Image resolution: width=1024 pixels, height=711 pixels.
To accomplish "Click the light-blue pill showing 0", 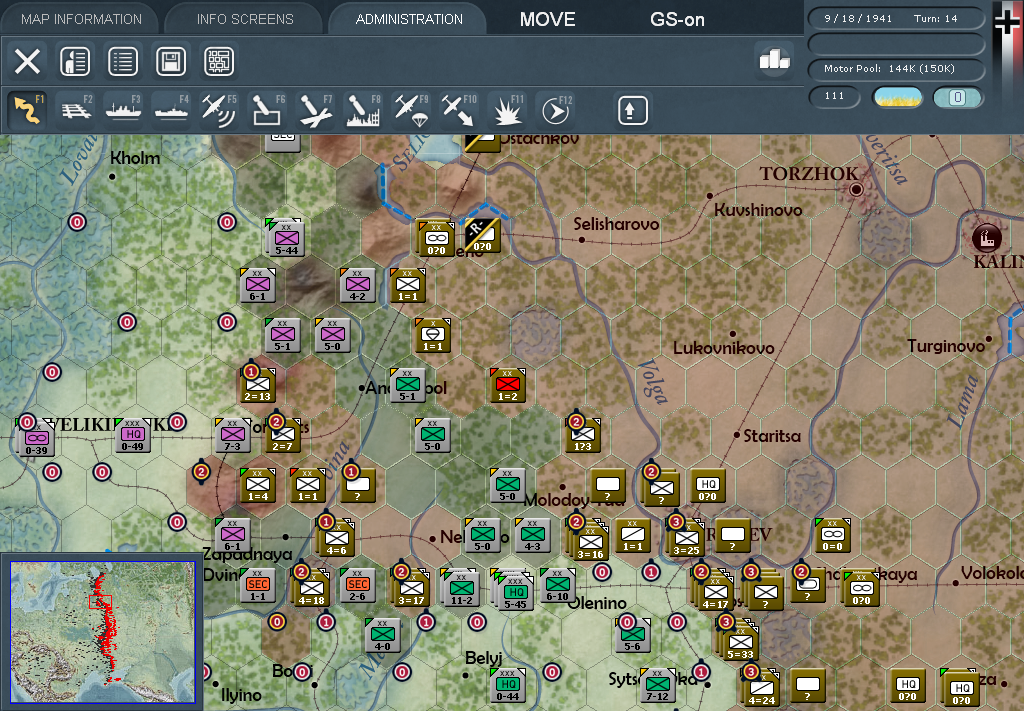I will coord(957,97).
